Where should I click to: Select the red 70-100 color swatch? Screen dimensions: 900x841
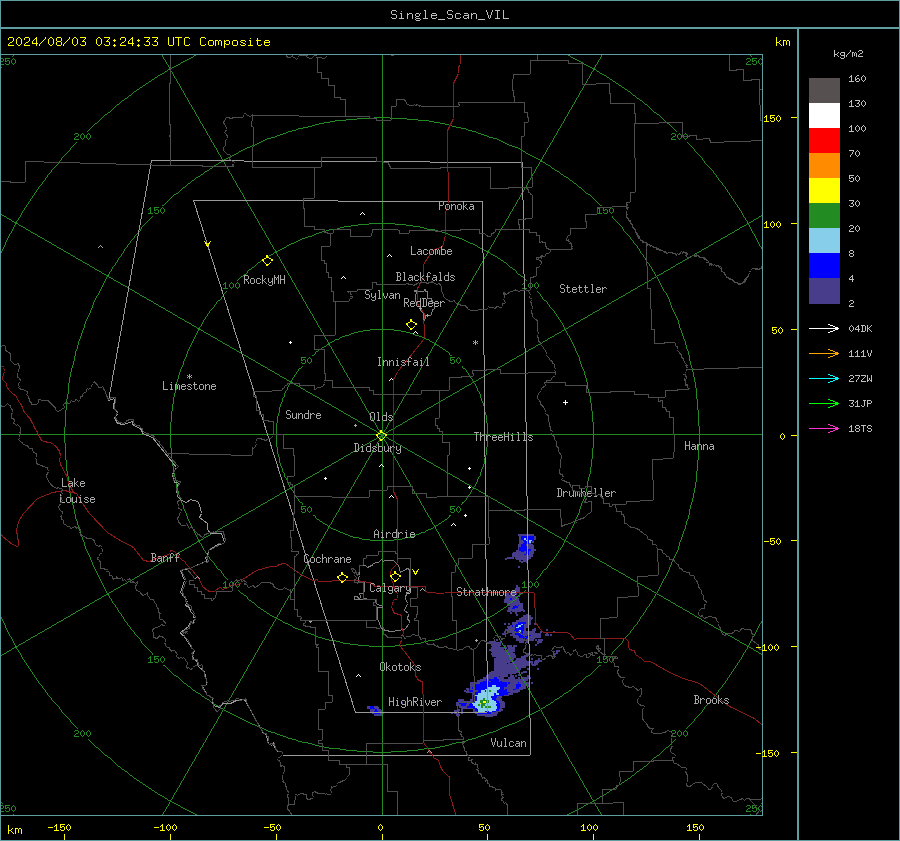824,141
